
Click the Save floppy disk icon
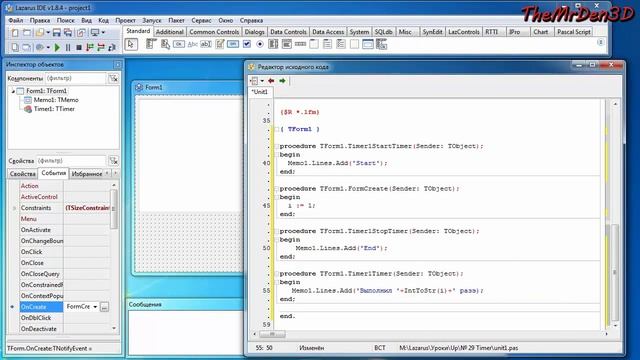point(57,33)
